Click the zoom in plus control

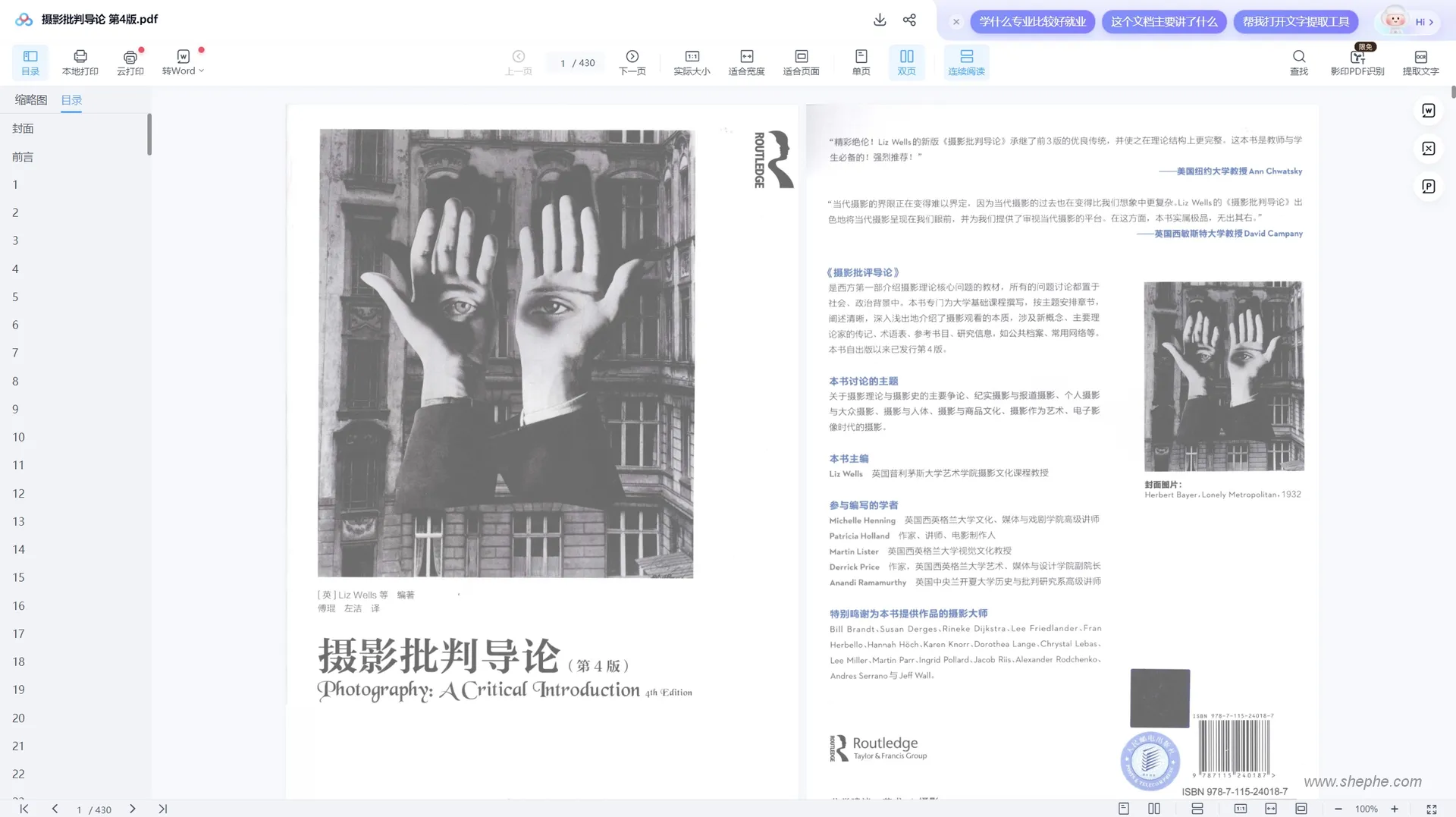click(x=1395, y=809)
